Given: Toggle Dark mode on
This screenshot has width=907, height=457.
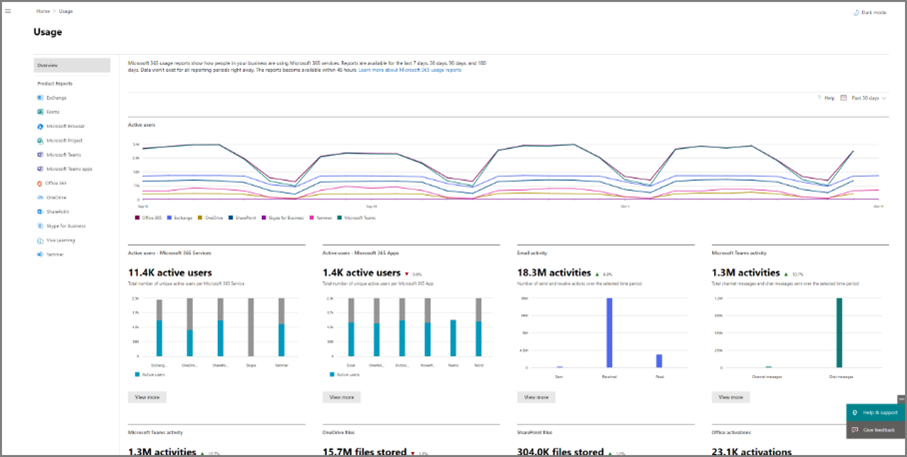Looking at the screenshot, I should 870,12.
